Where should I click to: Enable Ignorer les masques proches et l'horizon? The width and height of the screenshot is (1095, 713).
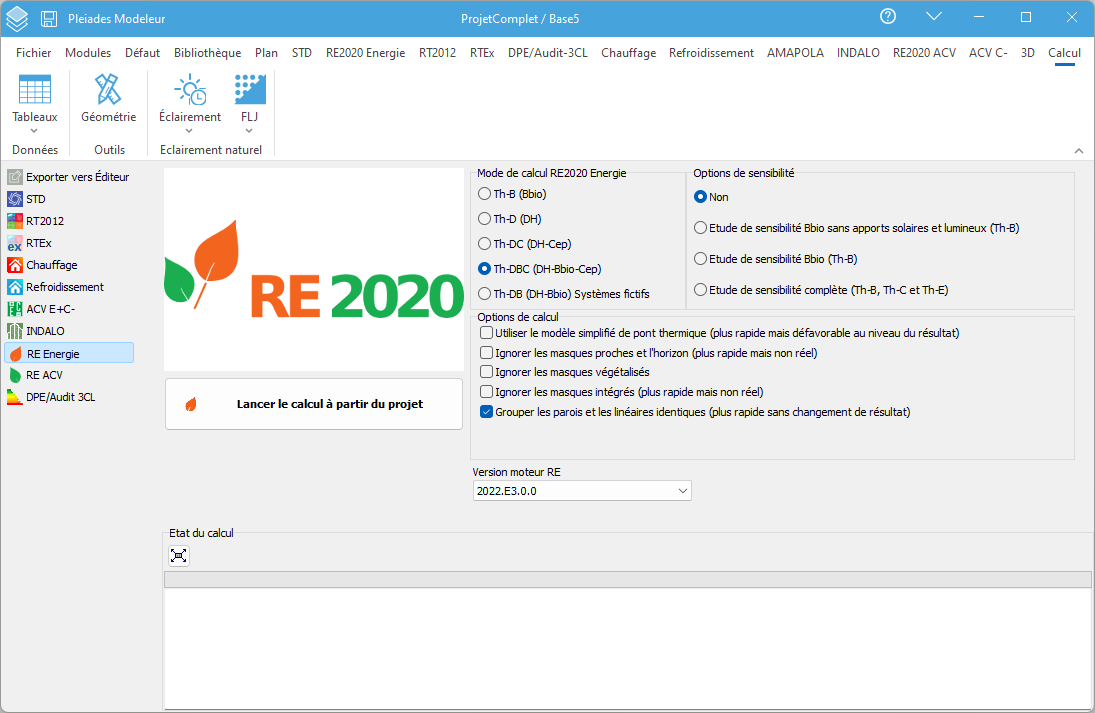pos(487,353)
